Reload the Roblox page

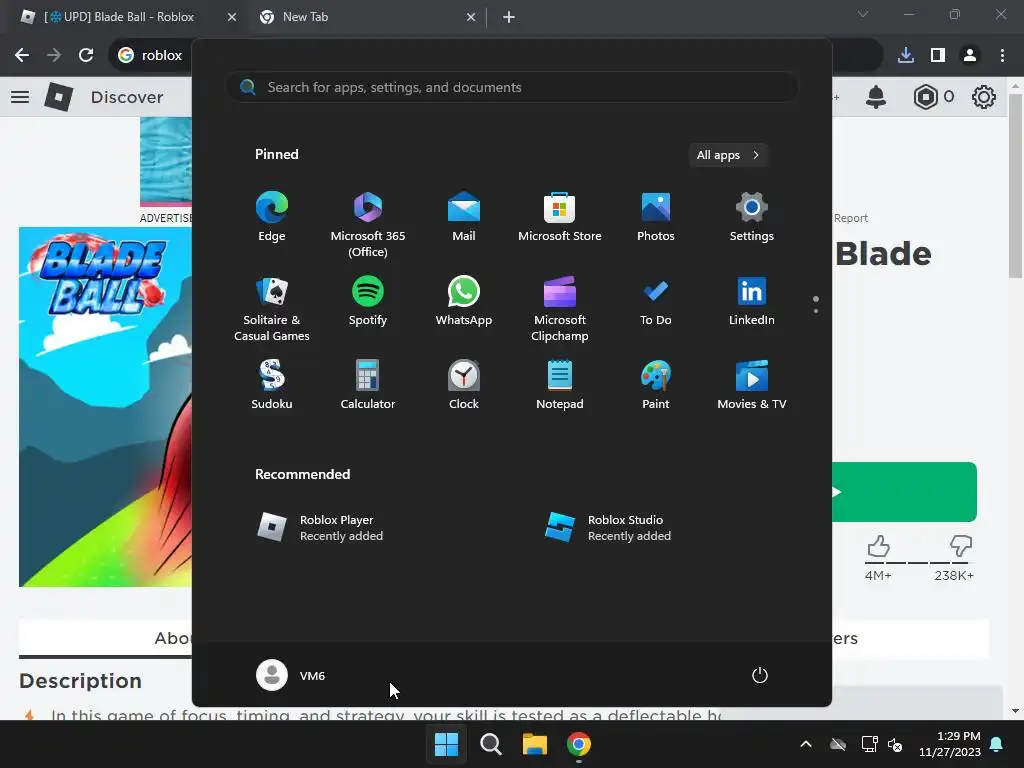point(86,55)
